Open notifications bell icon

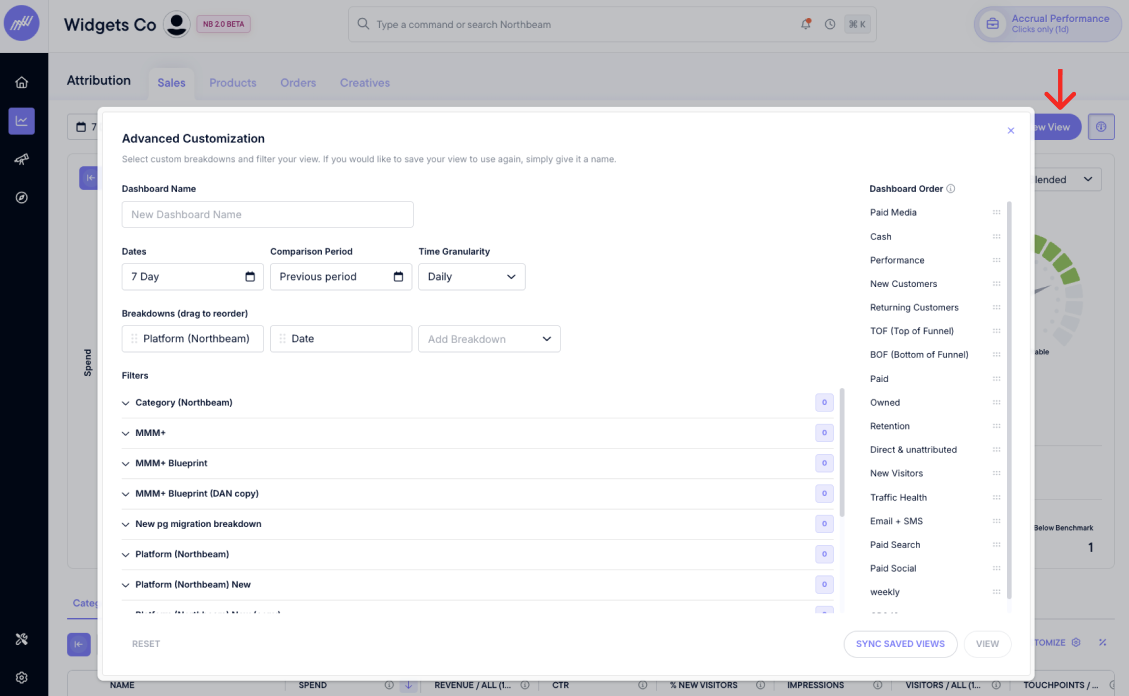click(806, 24)
